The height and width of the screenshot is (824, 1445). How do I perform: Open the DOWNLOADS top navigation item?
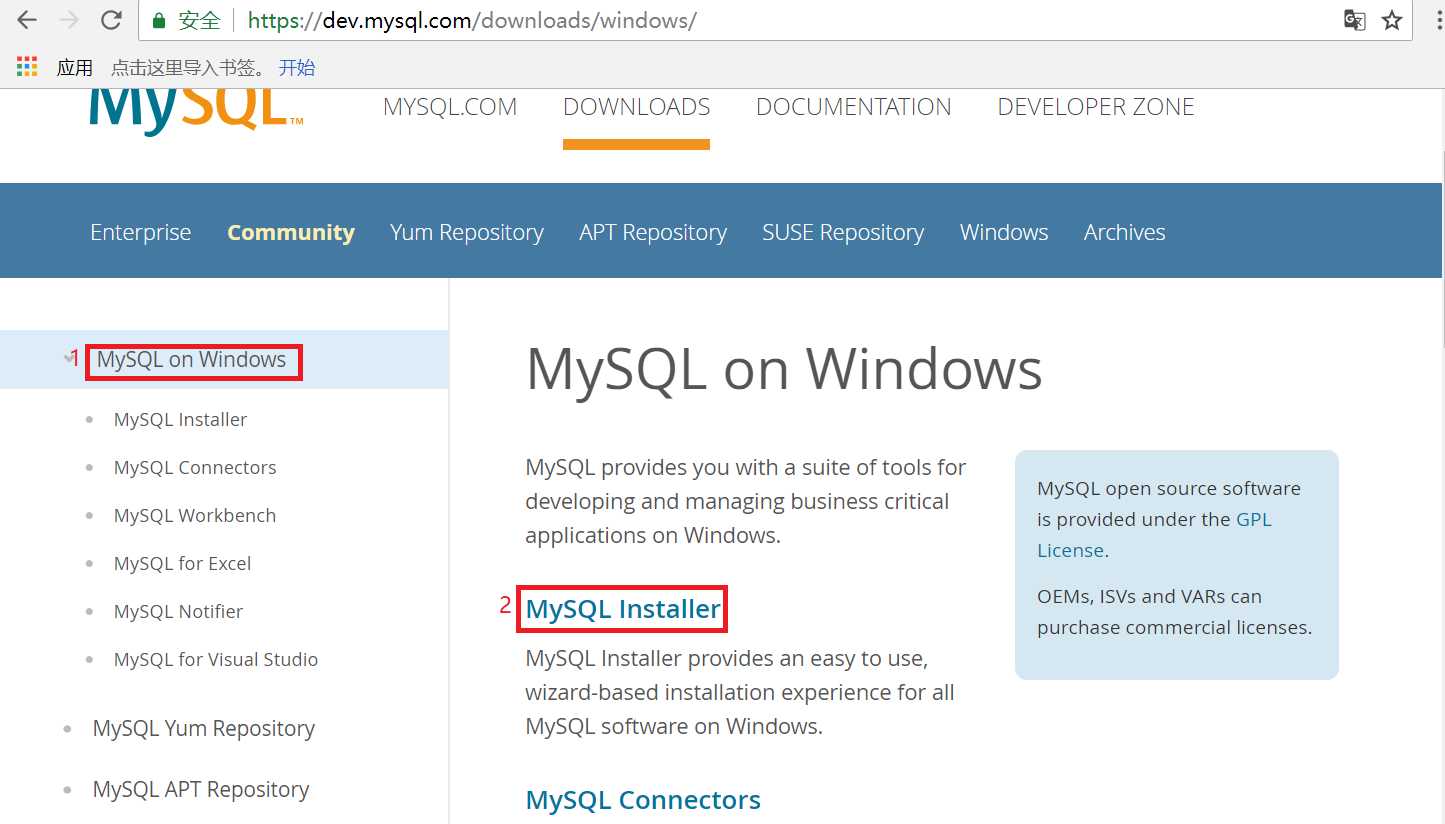pos(637,107)
